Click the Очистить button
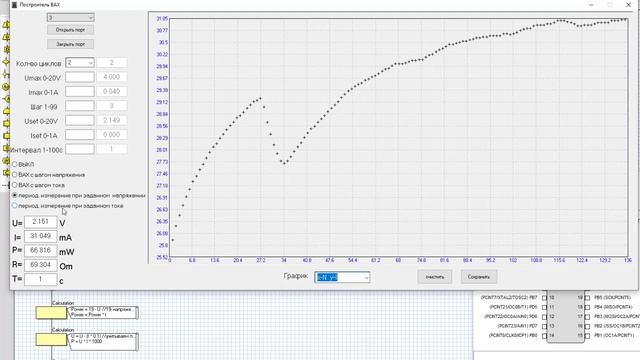Screen dimensions: 640x360 [435, 277]
